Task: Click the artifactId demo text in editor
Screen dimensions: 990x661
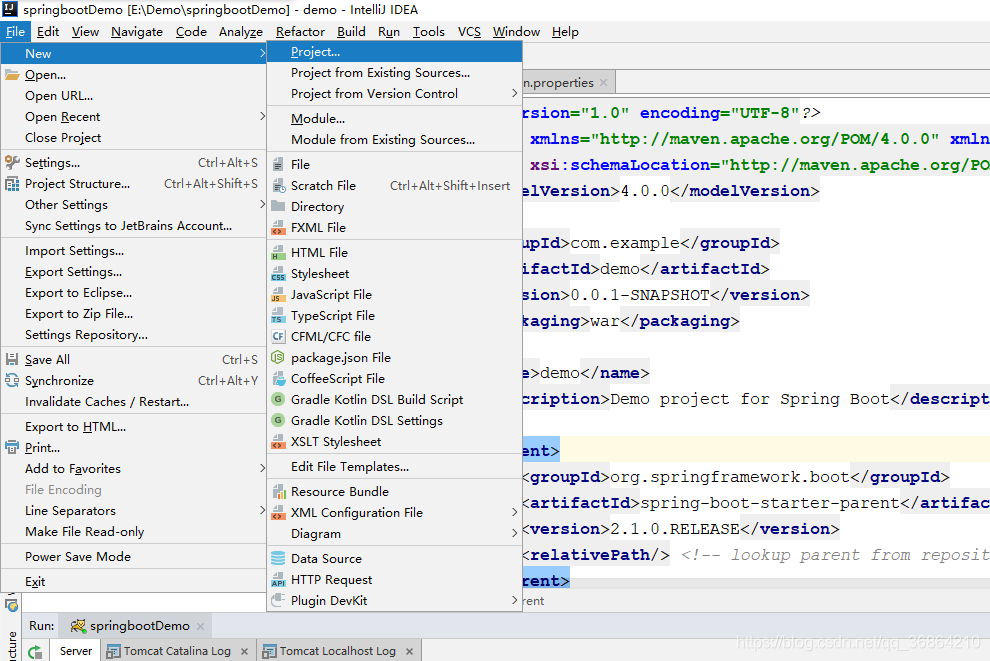Action: tap(620, 269)
